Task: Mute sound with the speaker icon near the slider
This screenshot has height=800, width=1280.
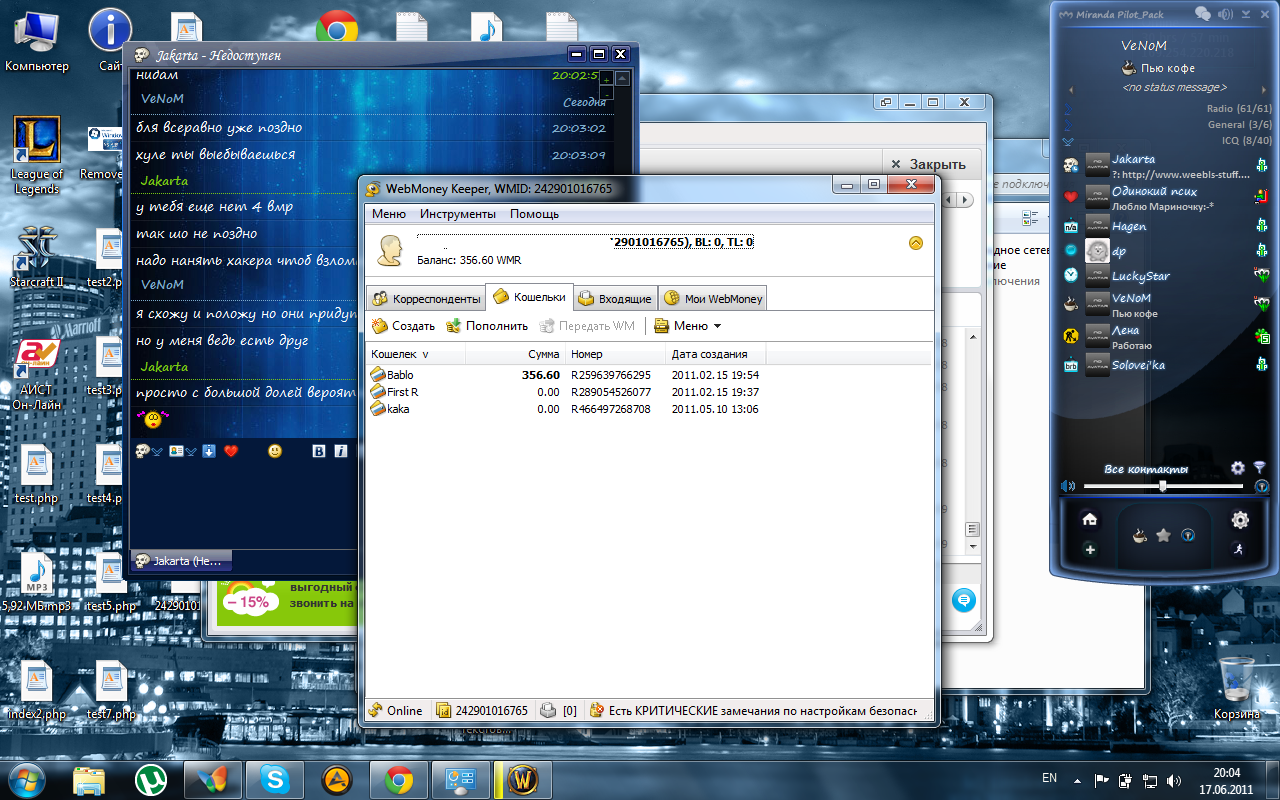Action: pos(1068,486)
